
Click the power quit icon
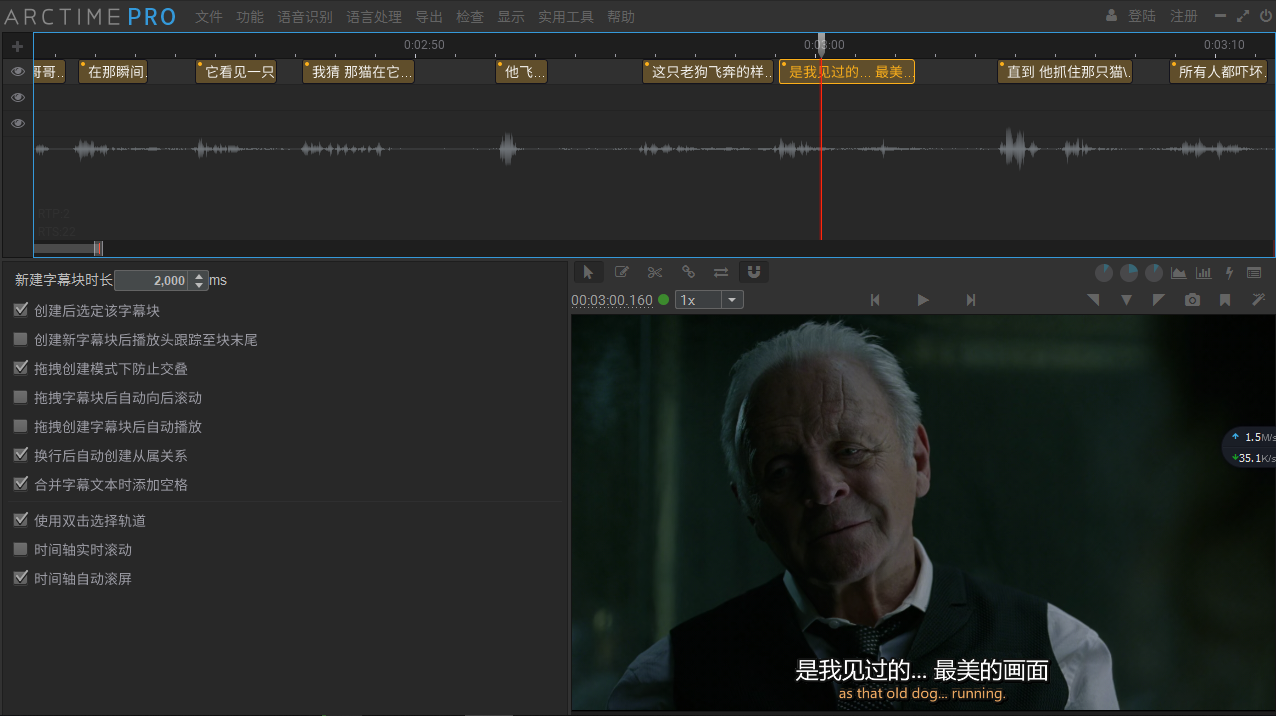(x=1265, y=16)
